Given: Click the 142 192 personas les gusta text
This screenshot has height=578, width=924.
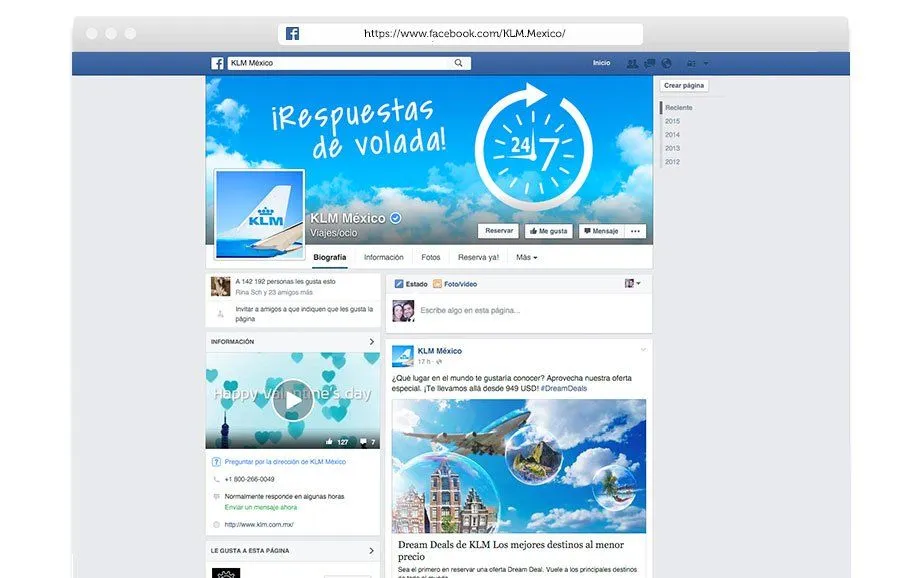Looking at the screenshot, I should [x=285, y=282].
